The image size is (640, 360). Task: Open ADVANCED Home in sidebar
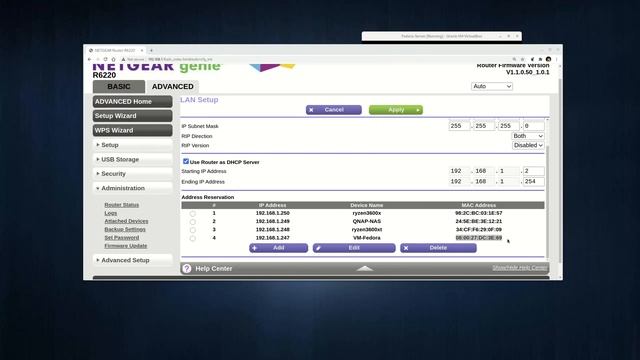click(x=133, y=102)
